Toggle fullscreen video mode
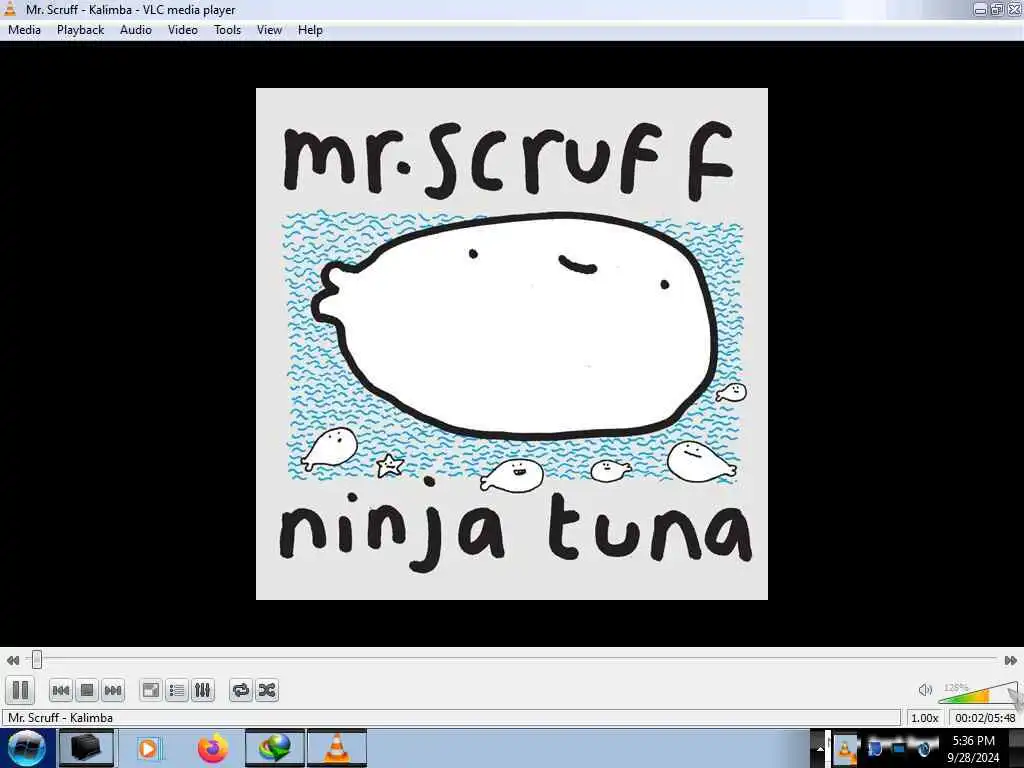1024x768 pixels. pos(151,690)
